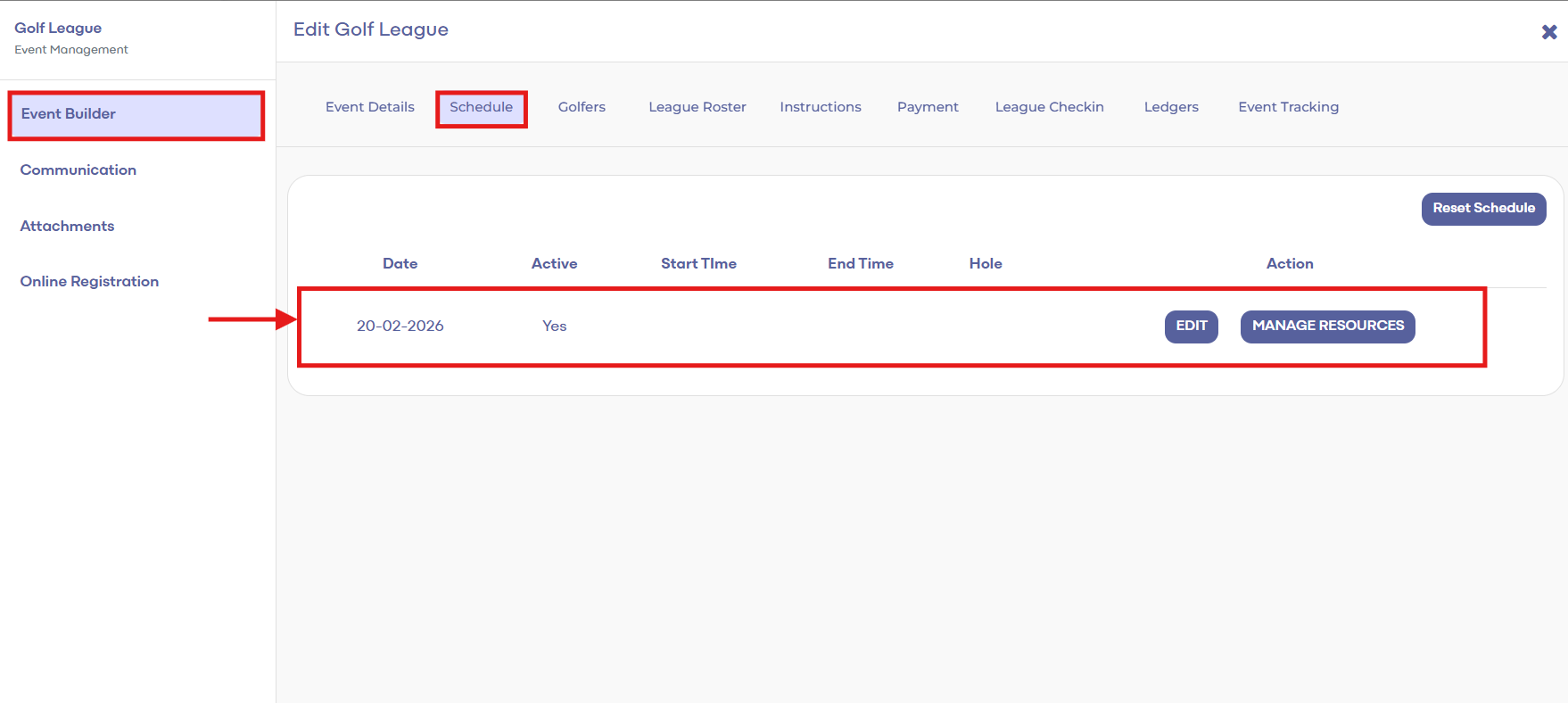Viewport: 1568px width, 703px height.
Task: Switch to the League Roster tab
Action: 697,107
